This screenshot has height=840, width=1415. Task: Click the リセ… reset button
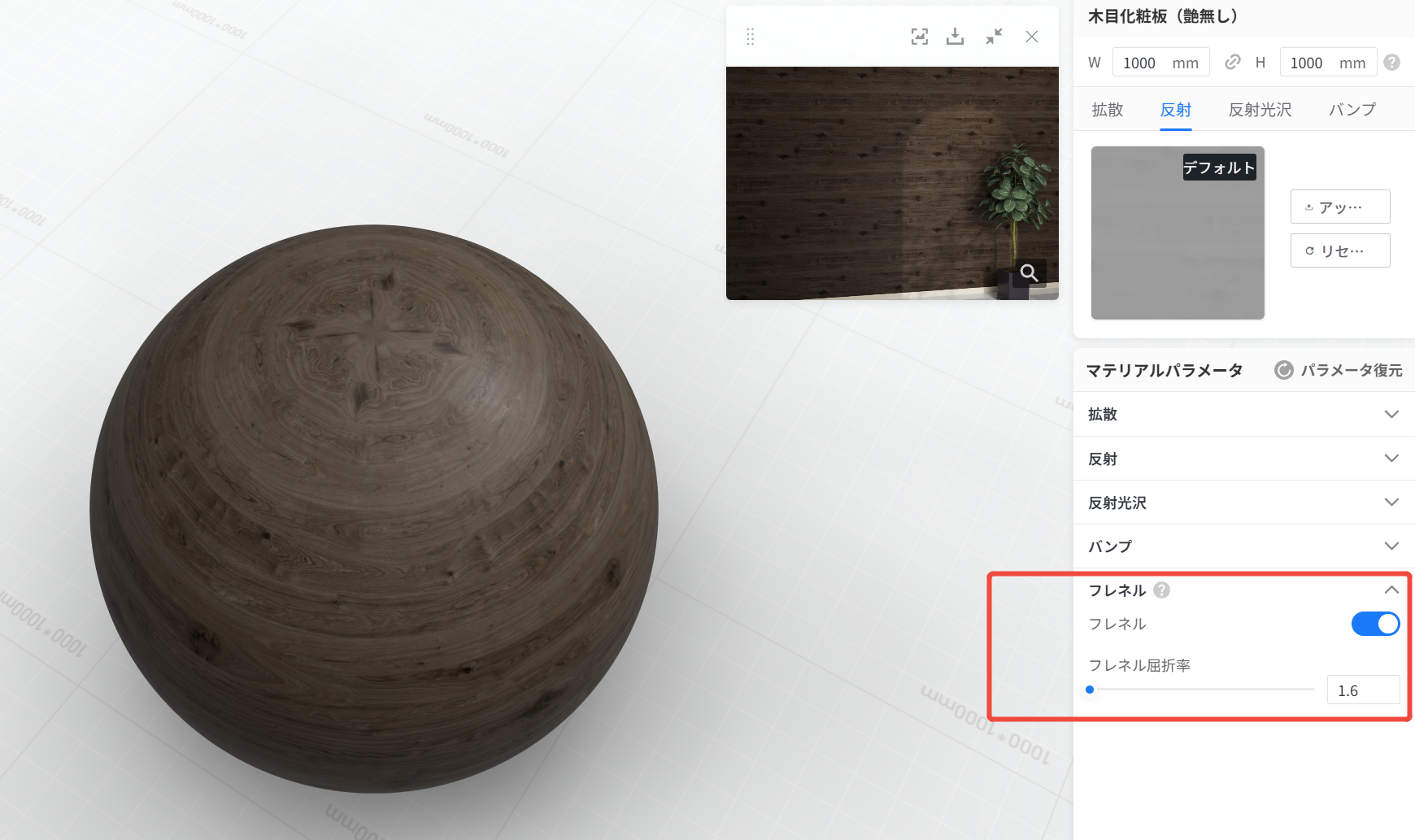[x=1340, y=250]
